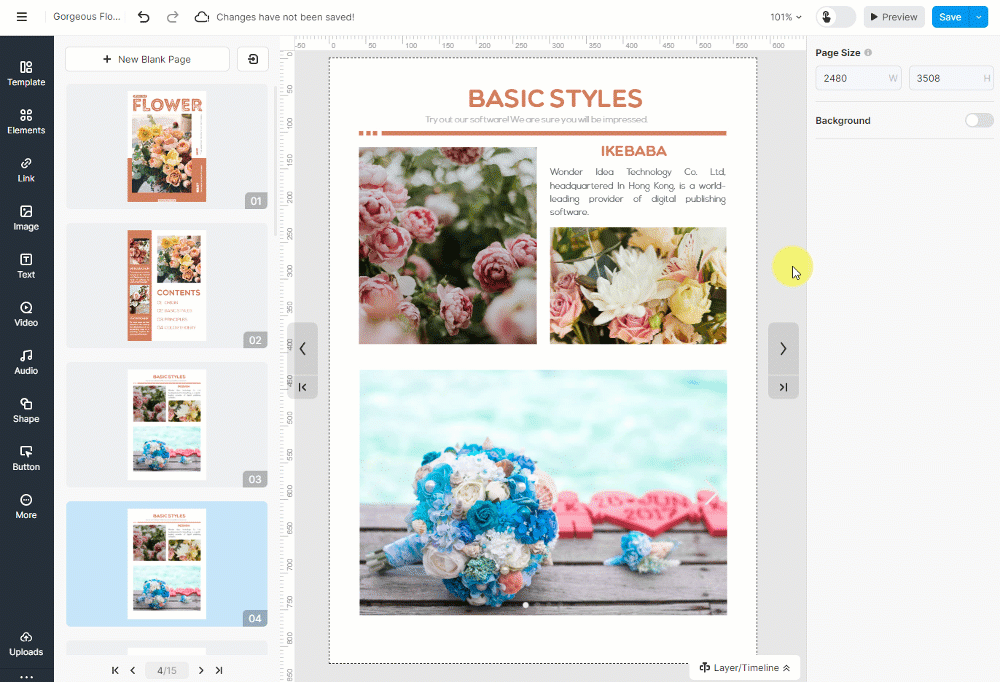Go to the next page with canvas right arrow
Screen dimensions: 1000x682
pyautogui.click(x=783, y=348)
